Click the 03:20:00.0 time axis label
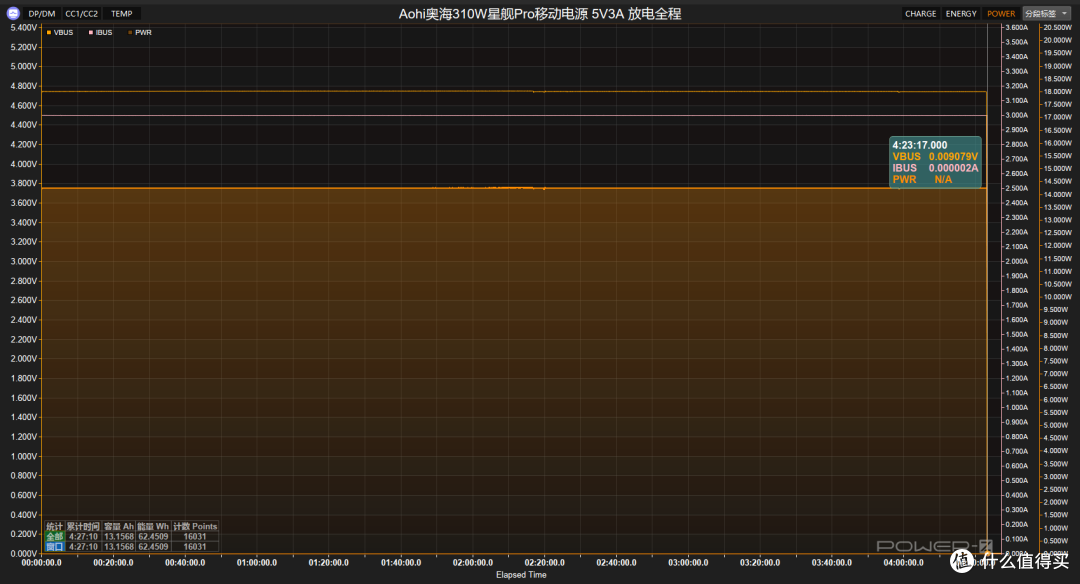 pyautogui.click(x=760, y=563)
